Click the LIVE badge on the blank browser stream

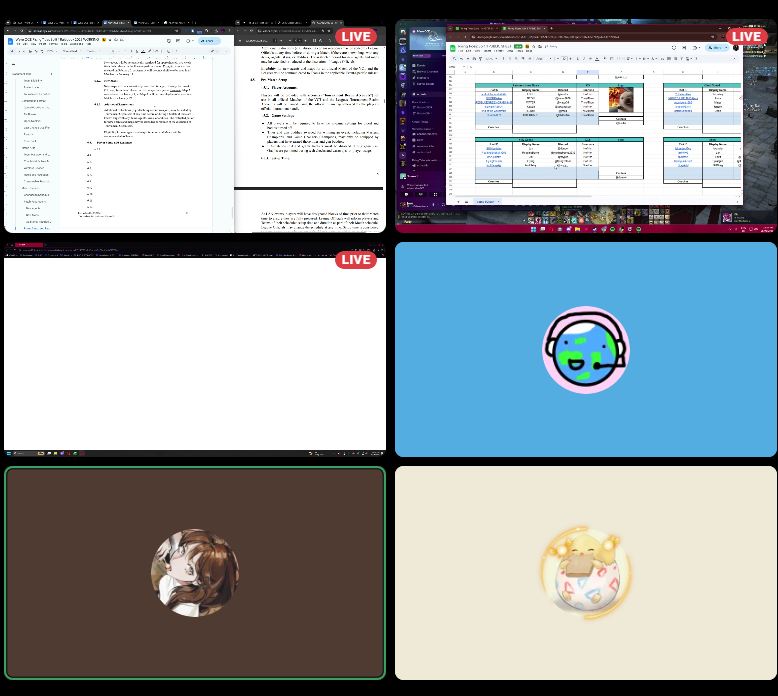(x=356, y=260)
